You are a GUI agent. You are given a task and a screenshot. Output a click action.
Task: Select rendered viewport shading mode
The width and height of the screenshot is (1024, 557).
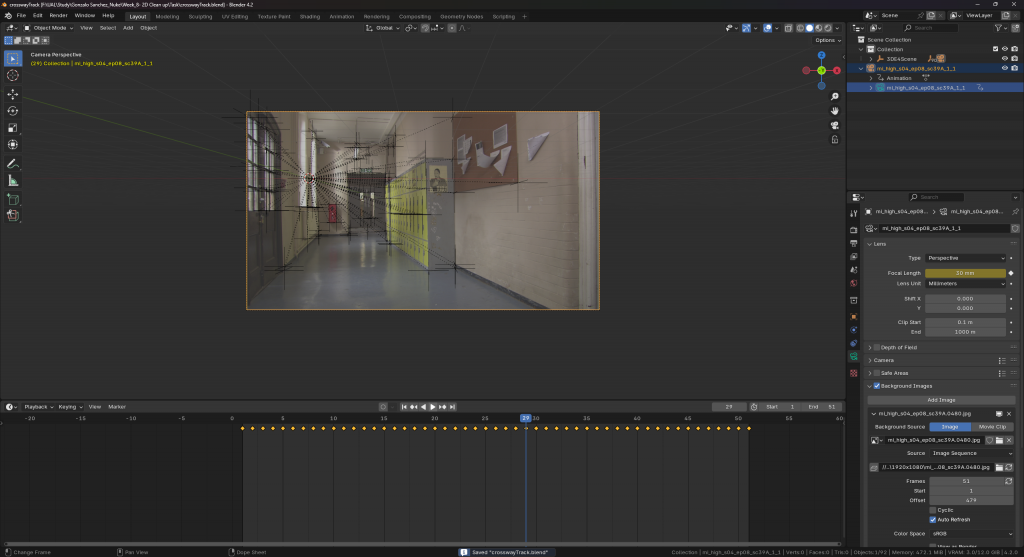[x=828, y=28]
